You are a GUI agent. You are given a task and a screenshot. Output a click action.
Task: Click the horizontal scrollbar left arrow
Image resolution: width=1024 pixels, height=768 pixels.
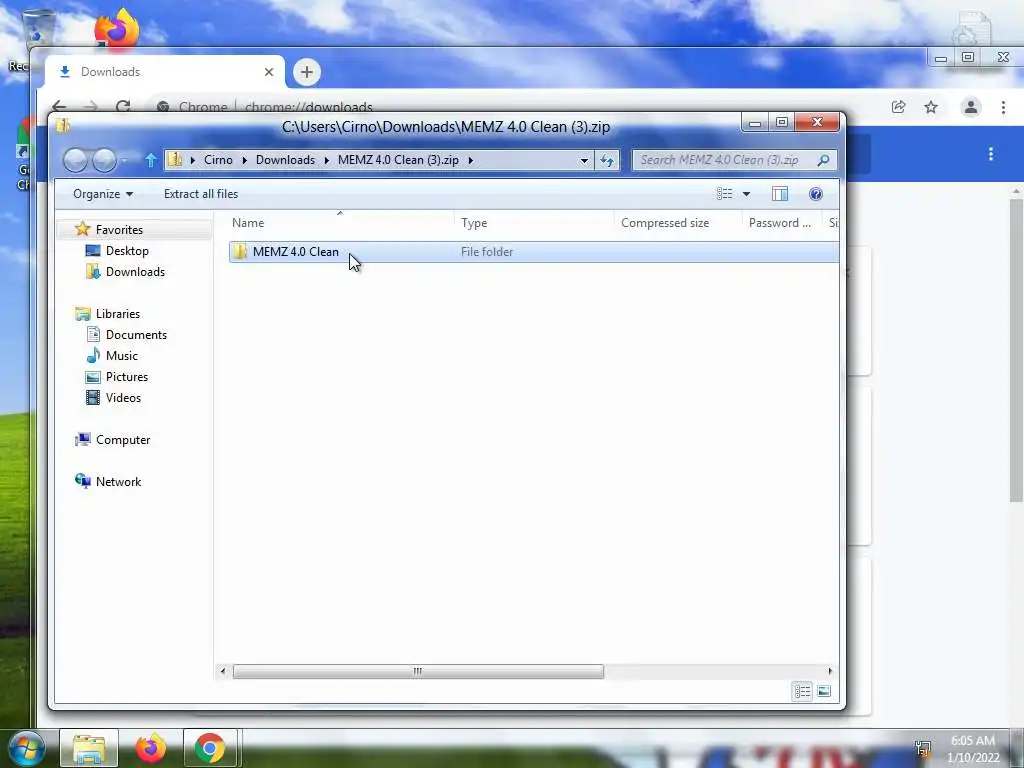coord(223,671)
